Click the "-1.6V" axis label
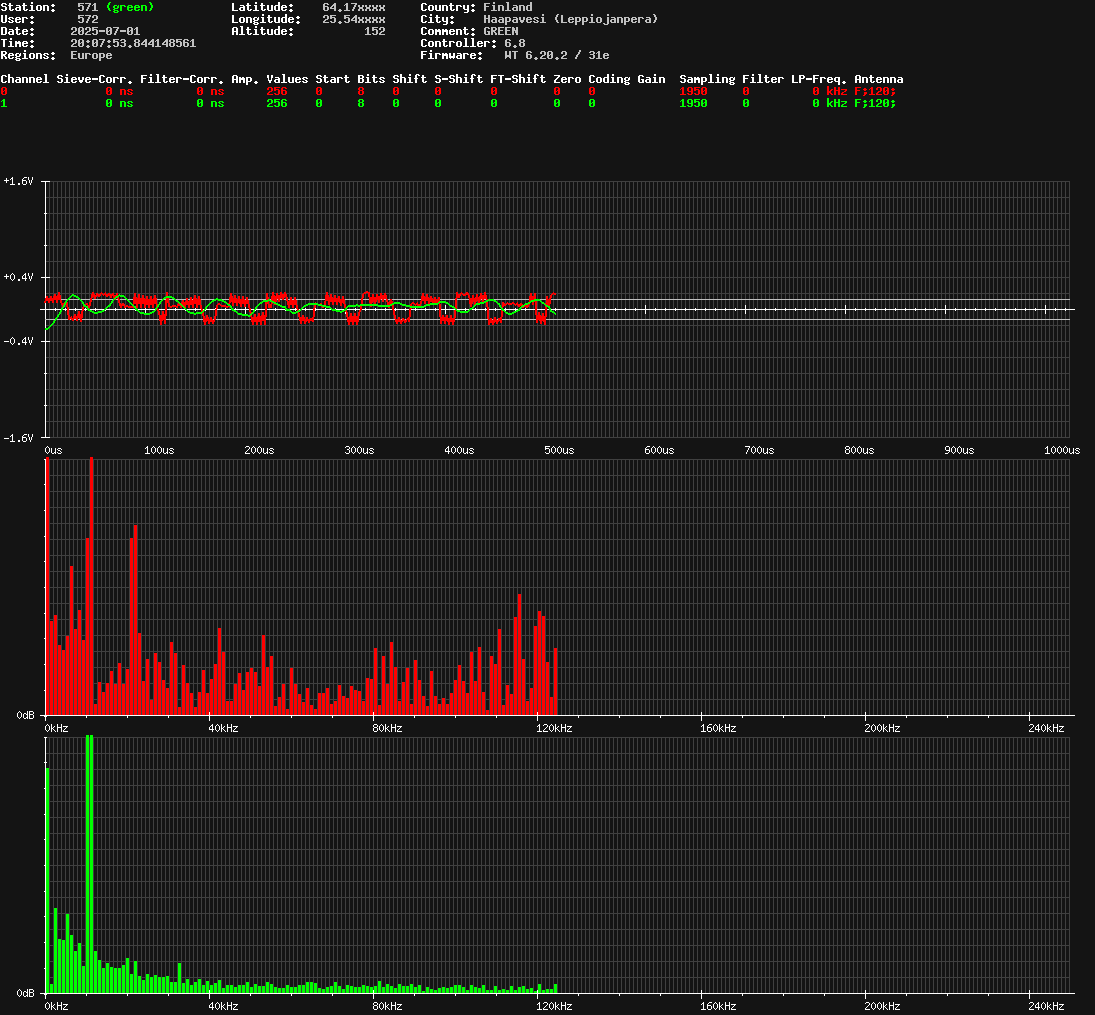Viewport: 1095px width, 1015px height. [x=18, y=438]
